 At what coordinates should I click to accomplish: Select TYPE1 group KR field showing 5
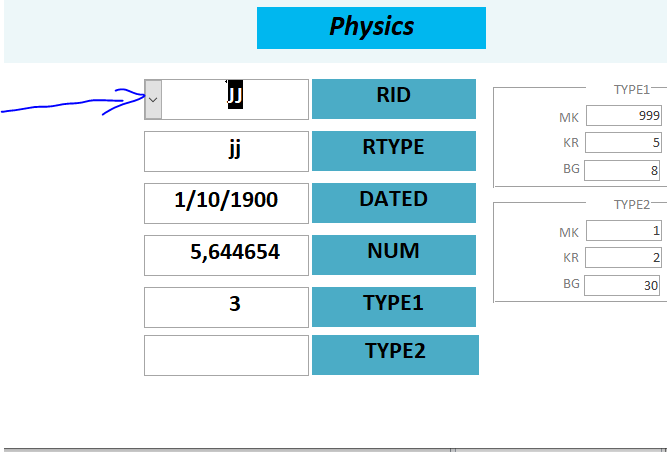(623, 142)
